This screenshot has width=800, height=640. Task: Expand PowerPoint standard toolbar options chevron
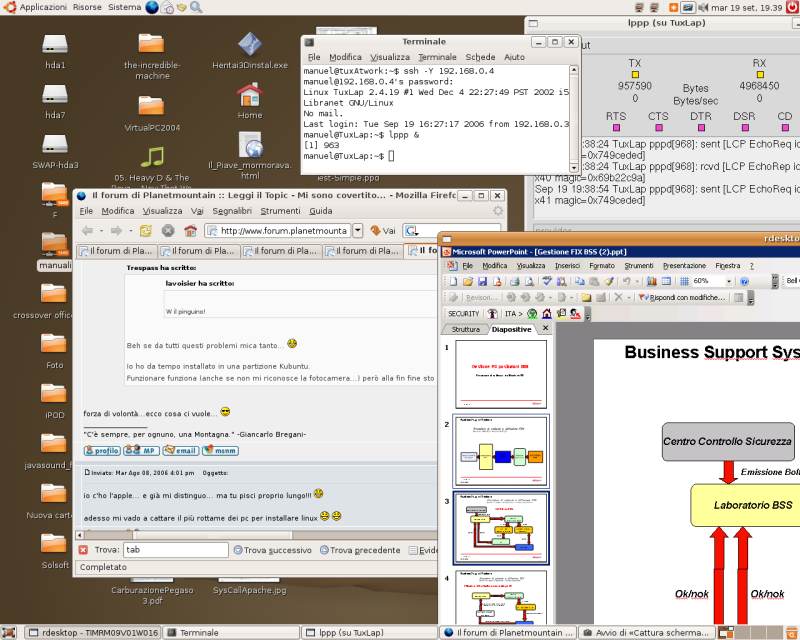coord(774,281)
